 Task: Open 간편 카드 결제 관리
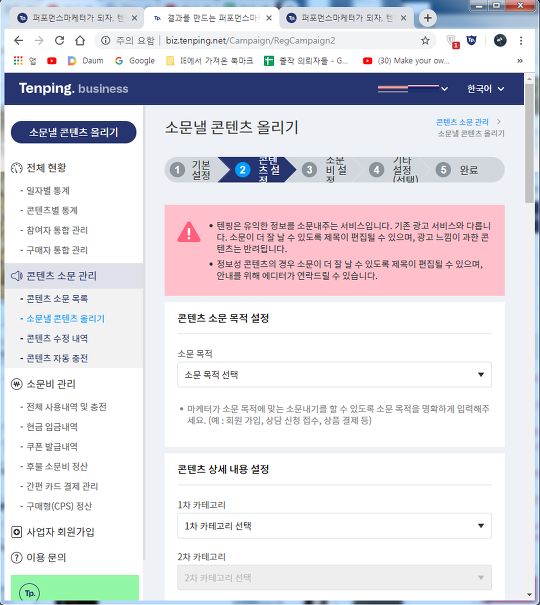[62, 487]
